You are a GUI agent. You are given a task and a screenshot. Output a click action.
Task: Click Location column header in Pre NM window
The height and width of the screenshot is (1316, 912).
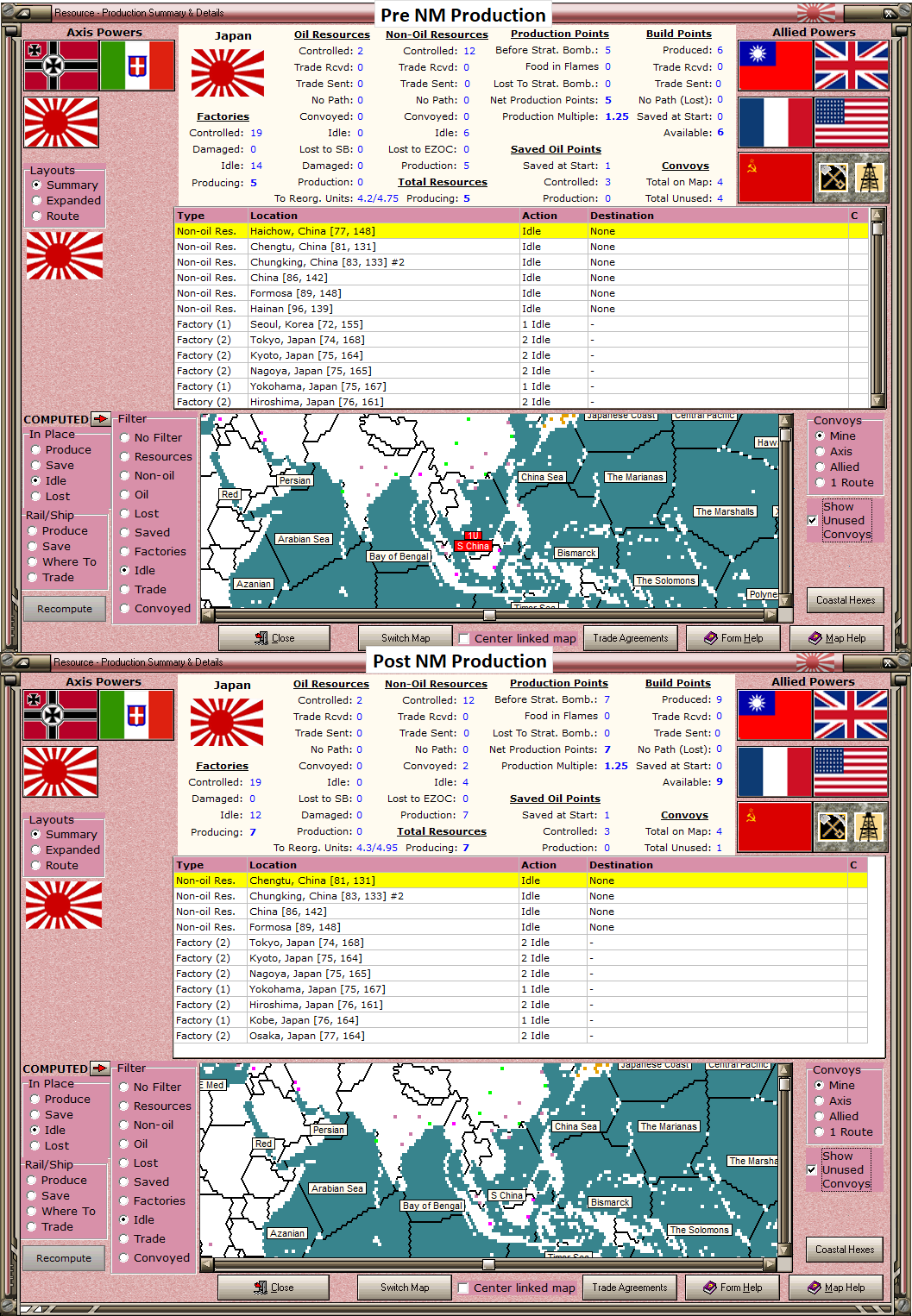pos(383,216)
